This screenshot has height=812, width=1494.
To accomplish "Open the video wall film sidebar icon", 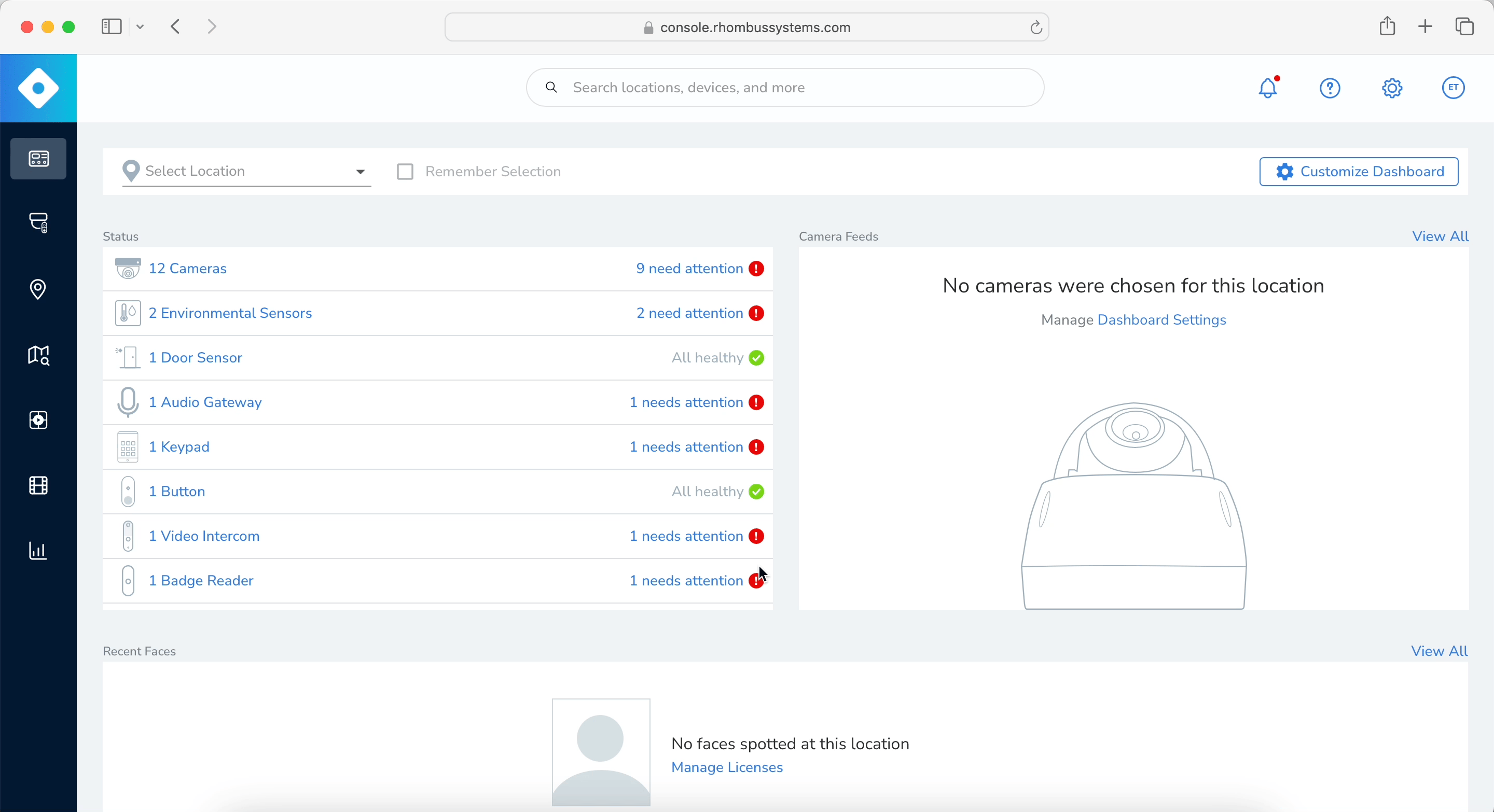I will 38,486.
